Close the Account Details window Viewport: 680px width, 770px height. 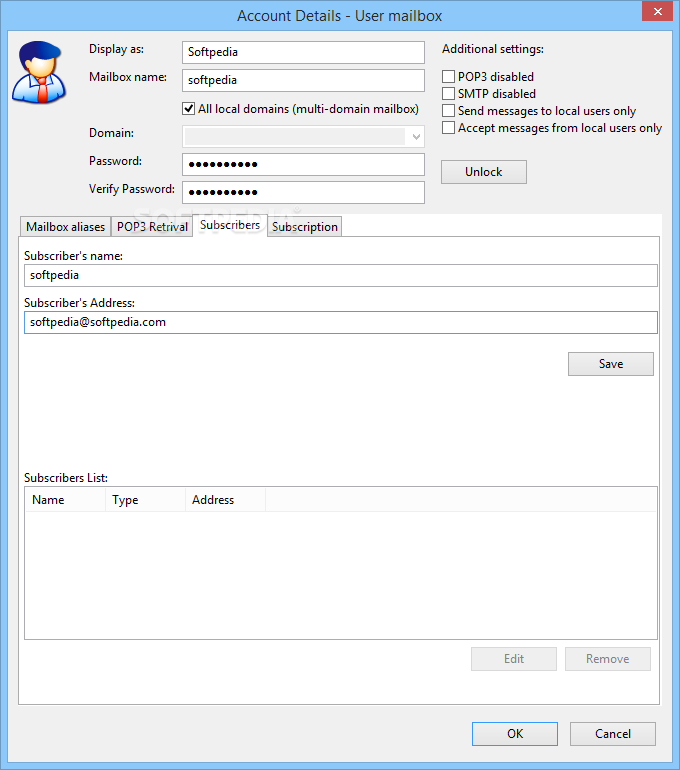click(657, 11)
